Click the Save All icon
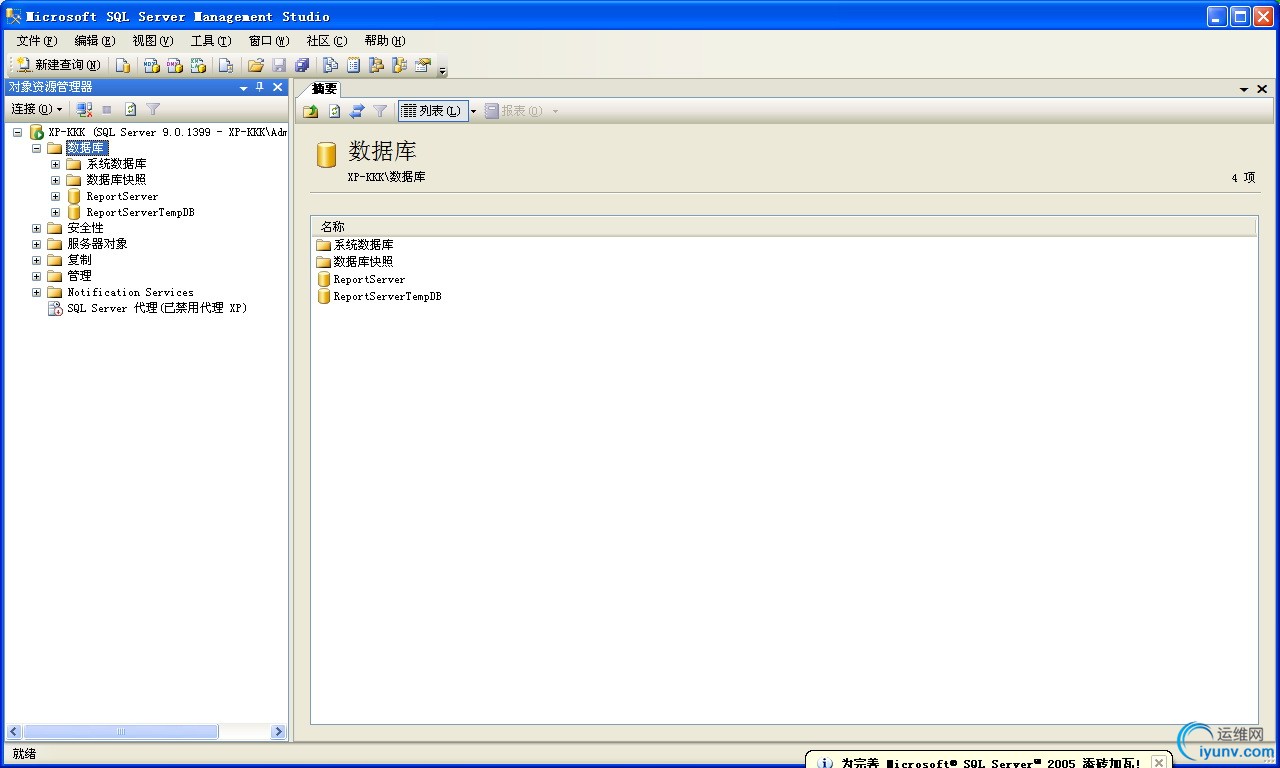 pyautogui.click(x=302, y=65)
